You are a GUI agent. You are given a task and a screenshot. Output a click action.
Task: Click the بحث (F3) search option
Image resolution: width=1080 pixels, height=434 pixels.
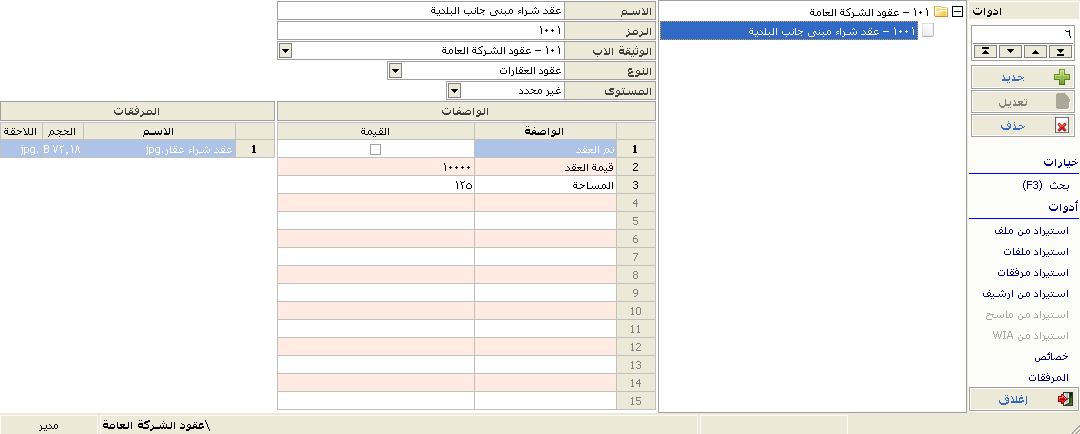[x=1045, y=185]
